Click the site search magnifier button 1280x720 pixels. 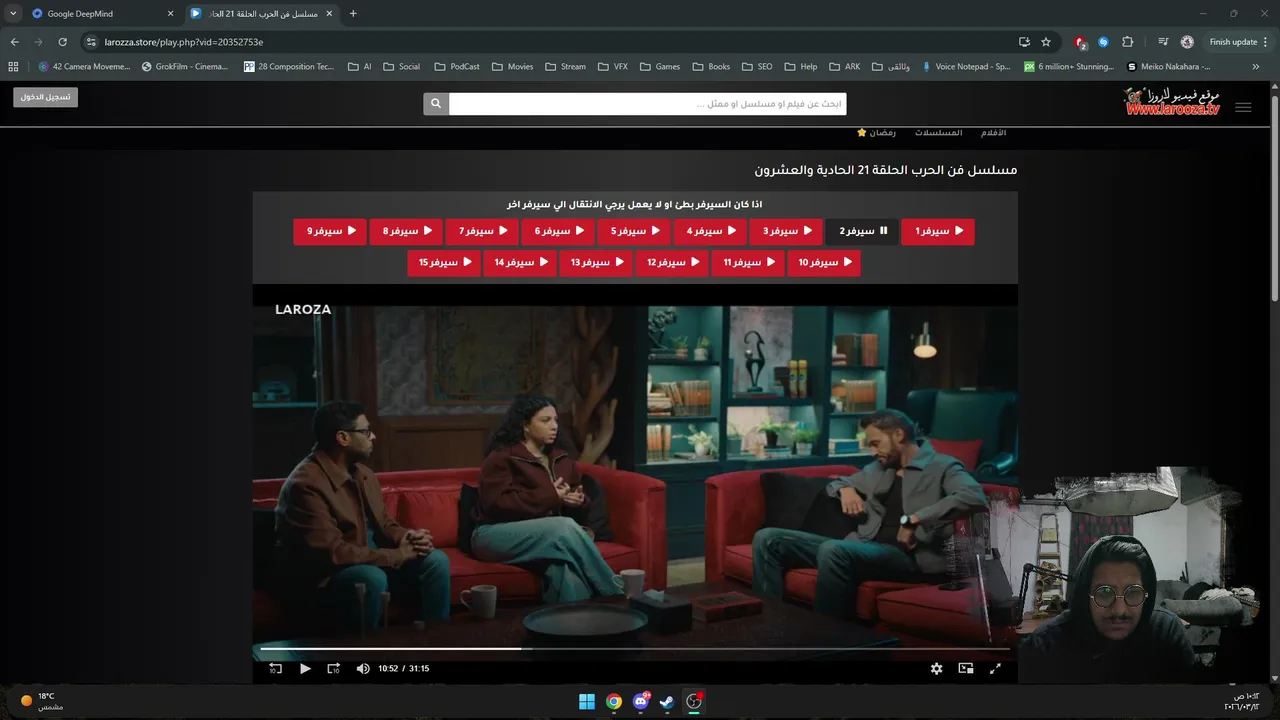pyautogui.click(x=436, y=104)
